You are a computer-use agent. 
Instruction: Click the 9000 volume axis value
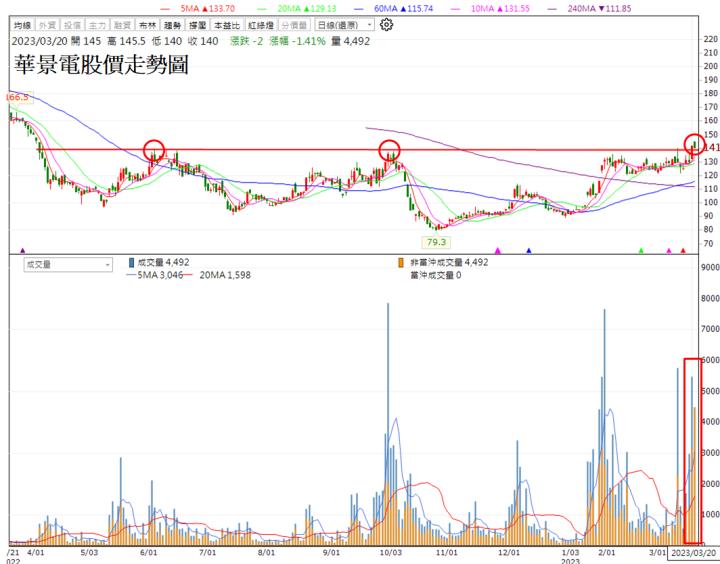click(711, 267)
